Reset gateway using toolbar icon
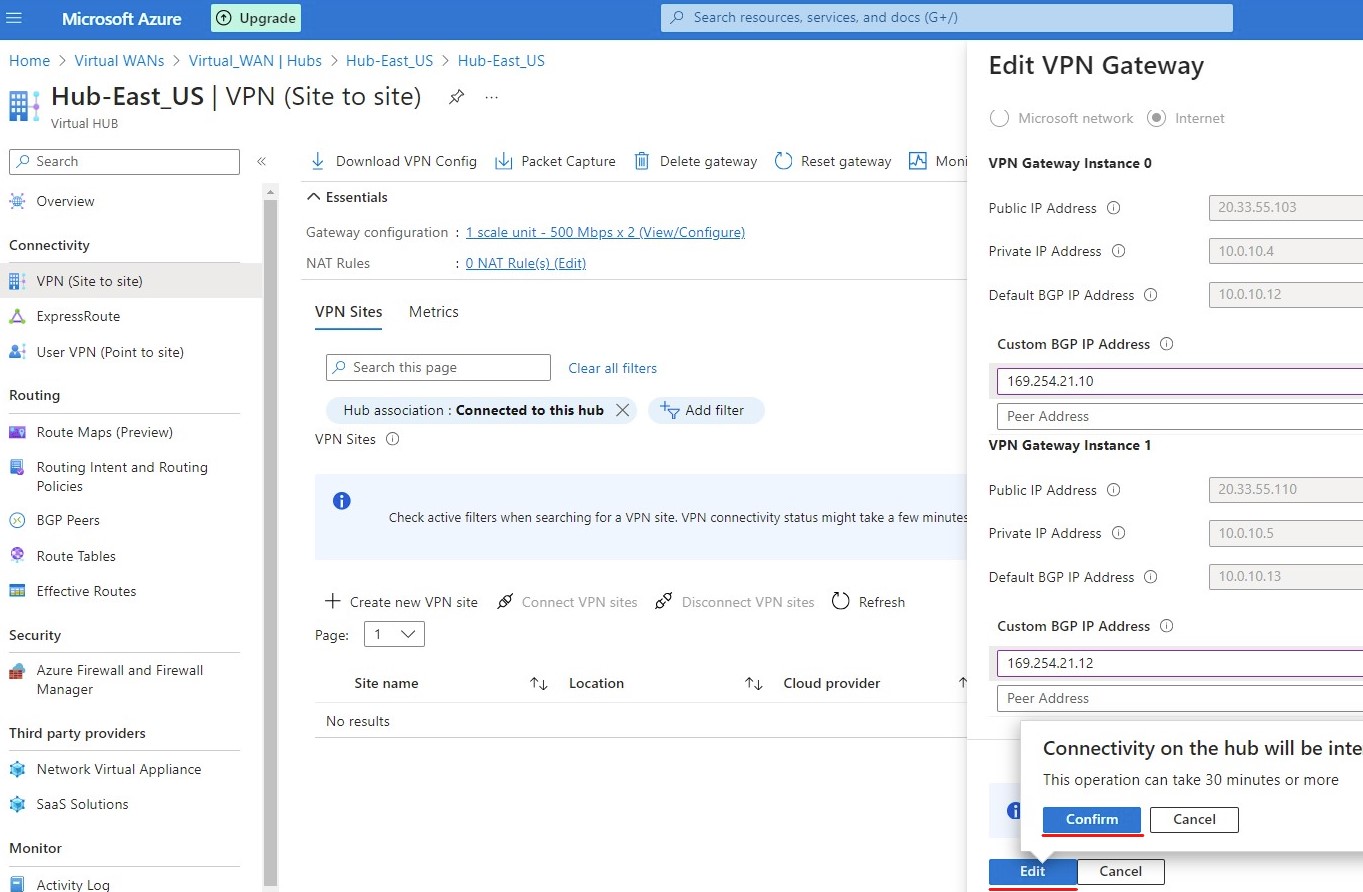This screenshot has height=892, width=1363. 784,161
